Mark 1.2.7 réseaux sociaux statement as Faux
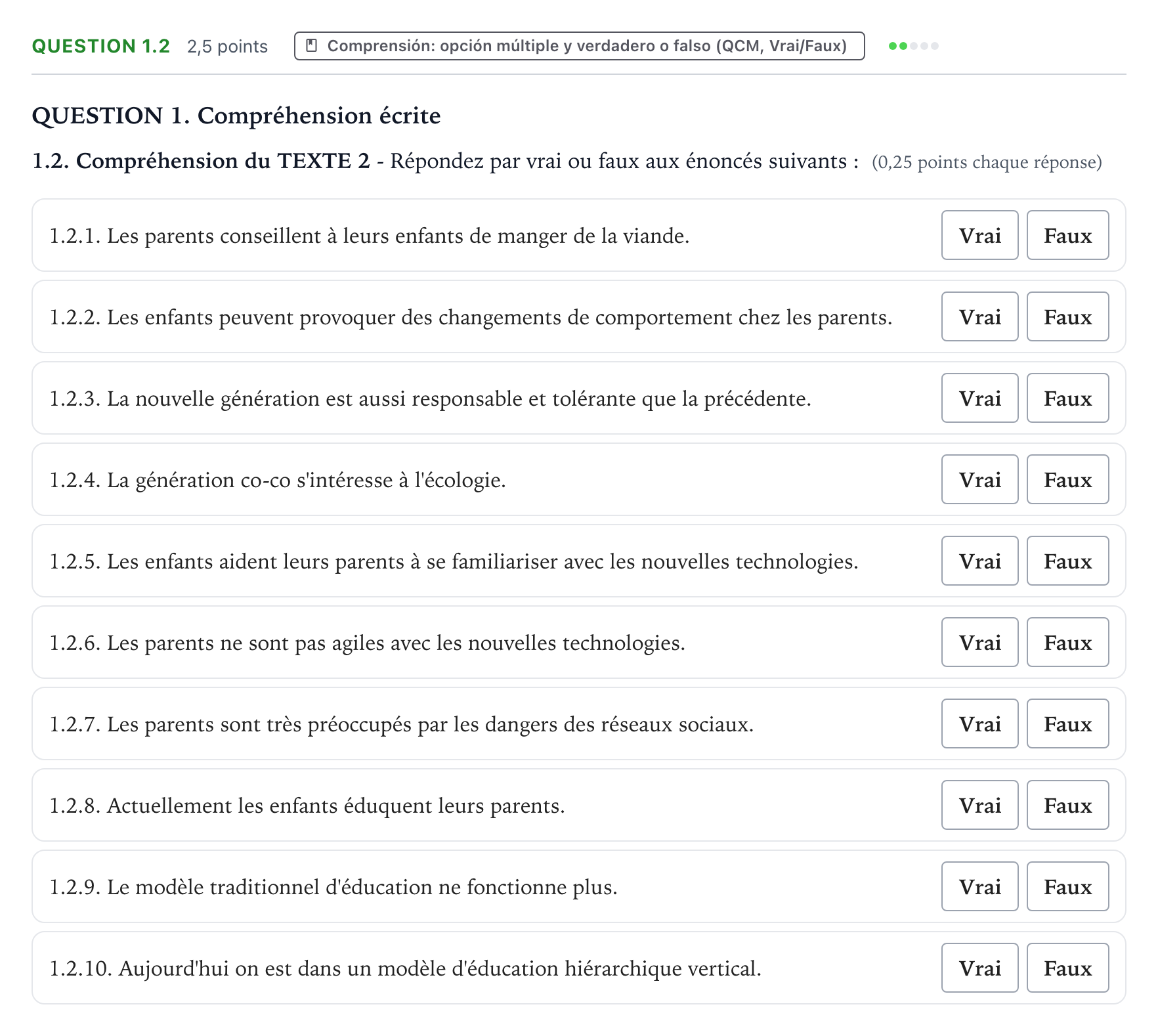Viewport: 1158px width, 1036px height. point(1067,723)
